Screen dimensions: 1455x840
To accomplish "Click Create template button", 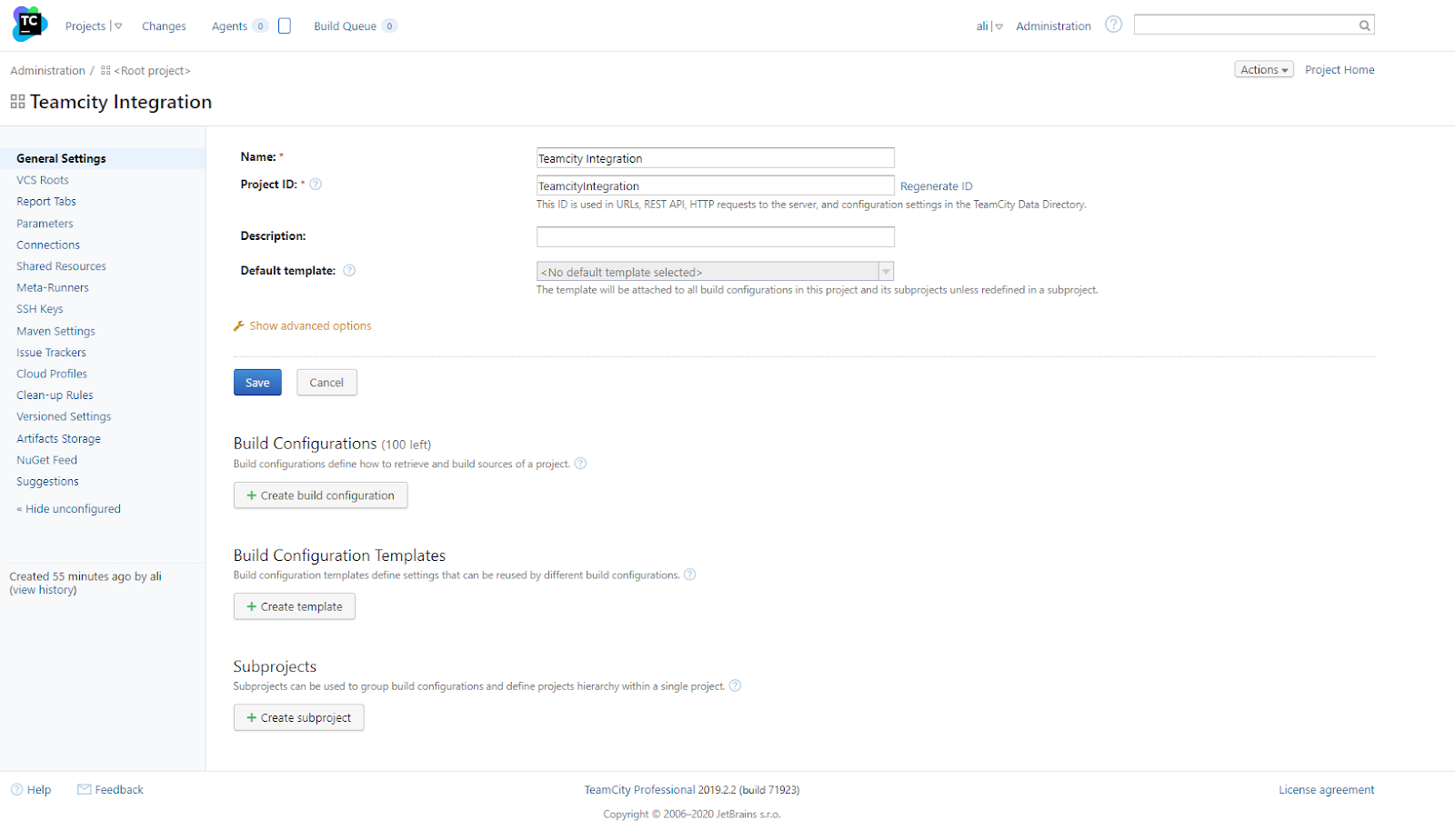I will coord(294,606).
